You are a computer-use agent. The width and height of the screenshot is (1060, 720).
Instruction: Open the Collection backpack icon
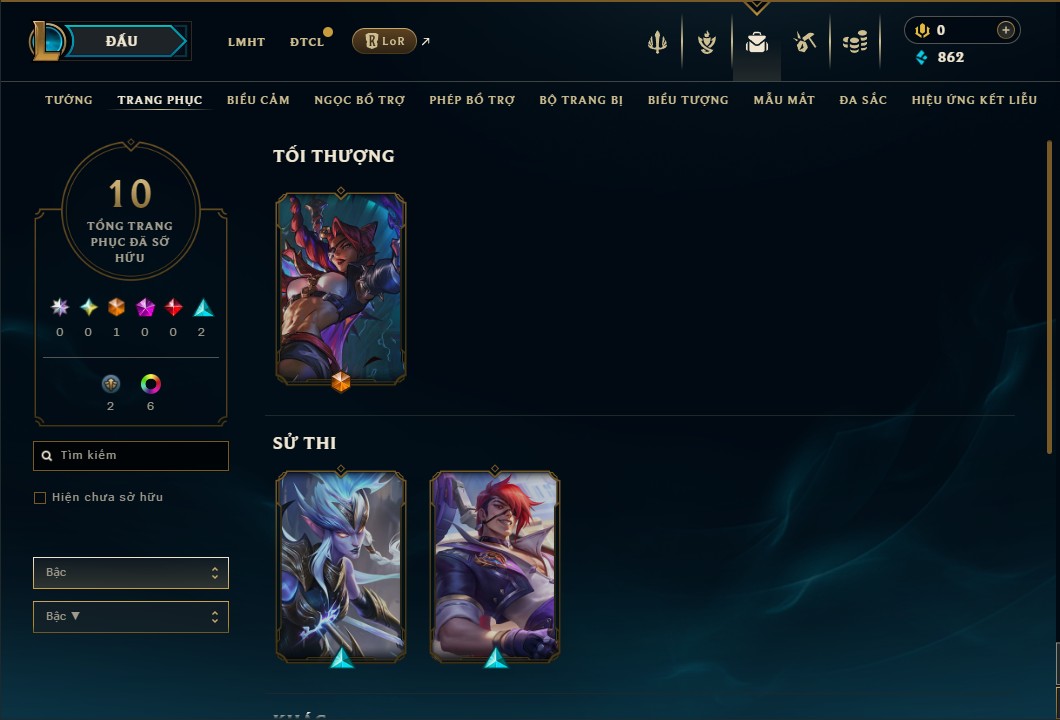point(757,43)
